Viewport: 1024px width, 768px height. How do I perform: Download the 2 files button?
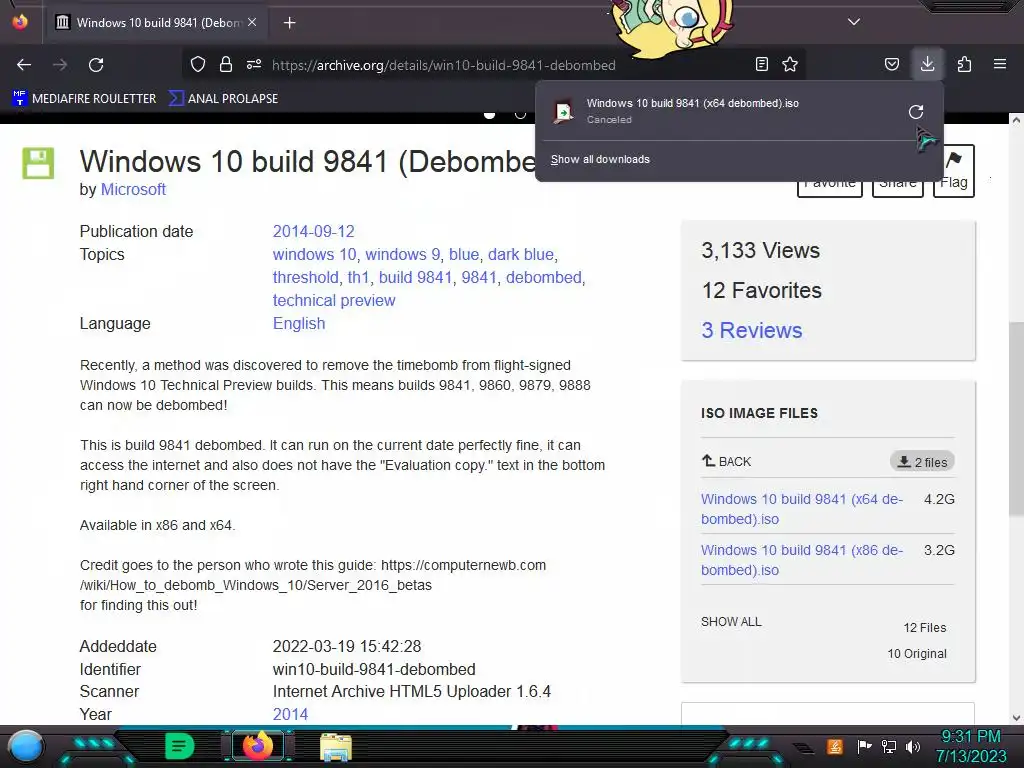pyautogui.click(x=922, y=462)
